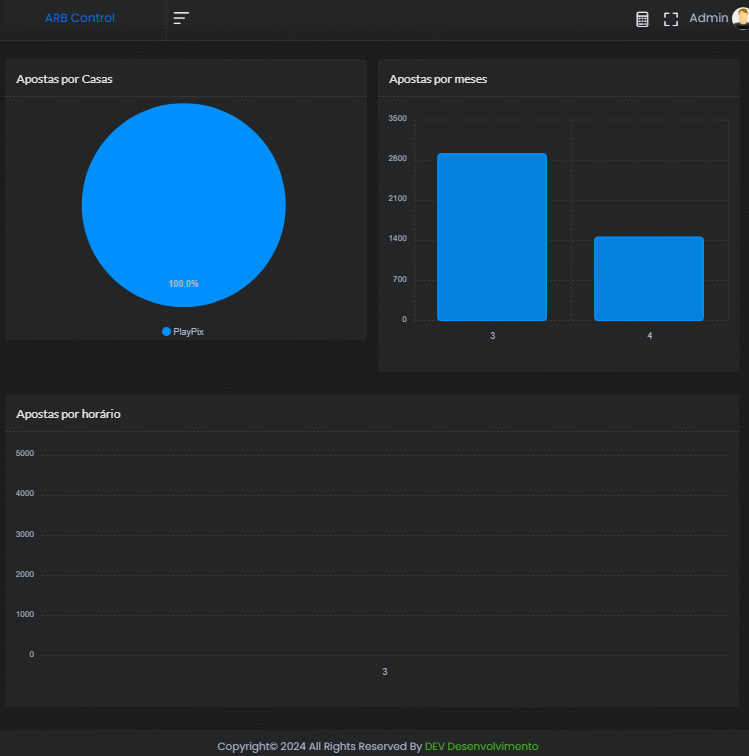Click the Apostas por meses card title
Image resolution: width=749 pixels, height=756 pixels.
click(438, 79)
